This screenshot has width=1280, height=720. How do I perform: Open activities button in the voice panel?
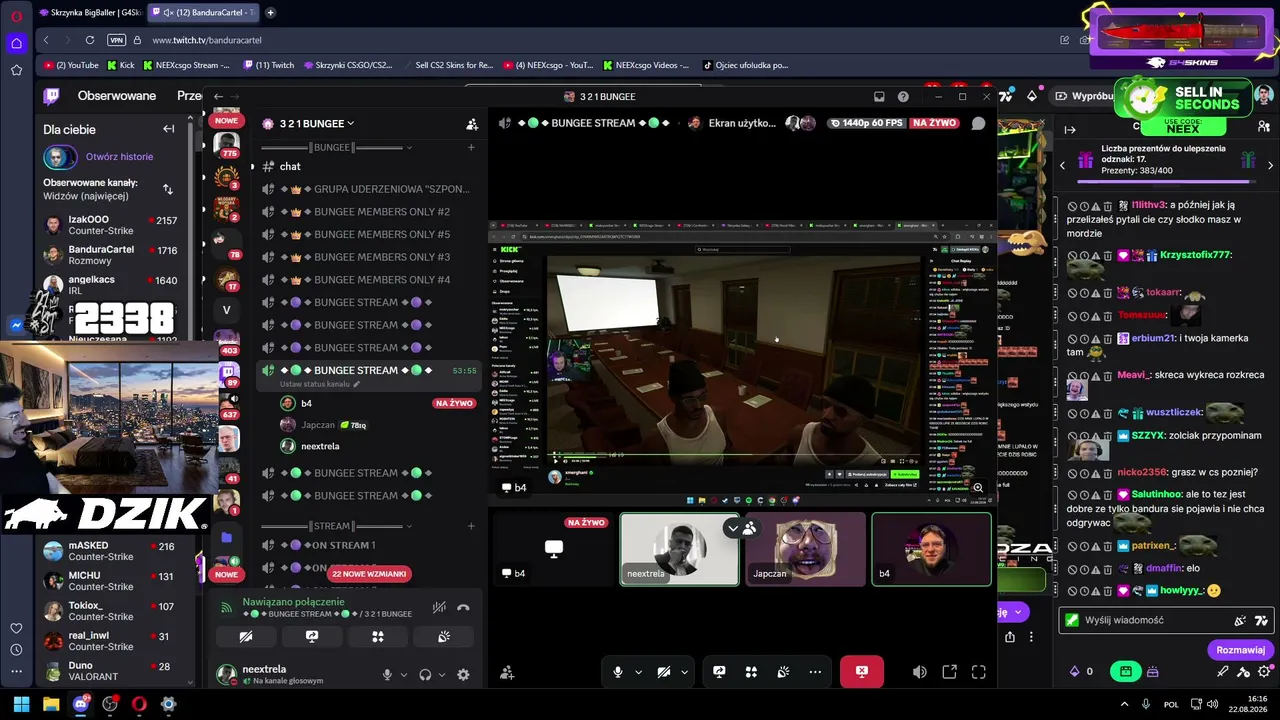pyautogui.click(x=378, y=636)
